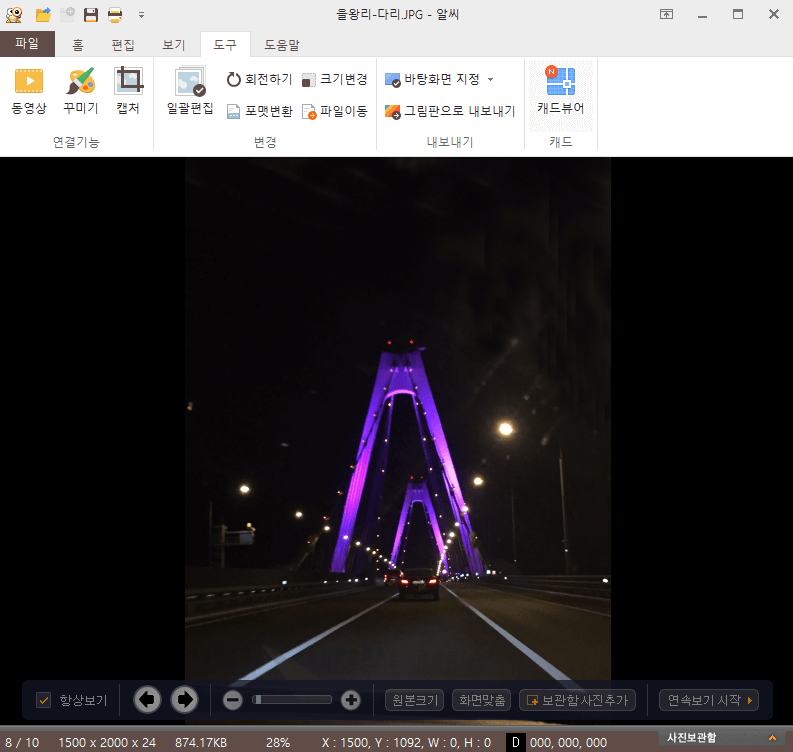Viewport: 793px width, 752px height.
Task: Open 포맷변환 format conversion
Action: [x=259, y=111]
